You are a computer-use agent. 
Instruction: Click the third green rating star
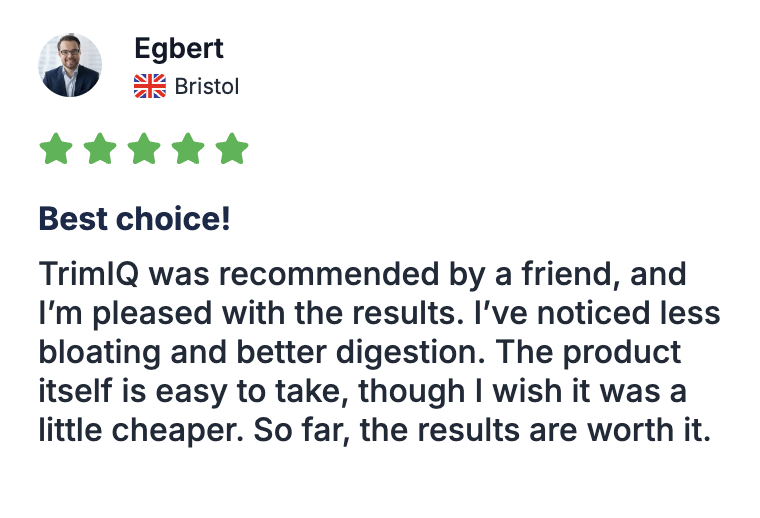[144, 149]
